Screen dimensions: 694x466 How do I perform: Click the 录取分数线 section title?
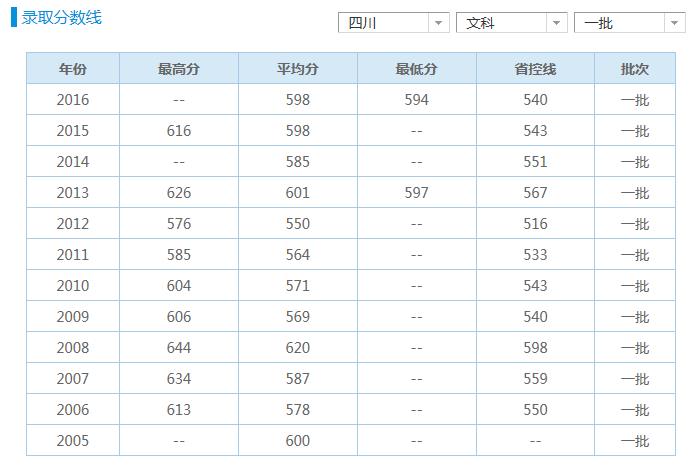[62, 18]
